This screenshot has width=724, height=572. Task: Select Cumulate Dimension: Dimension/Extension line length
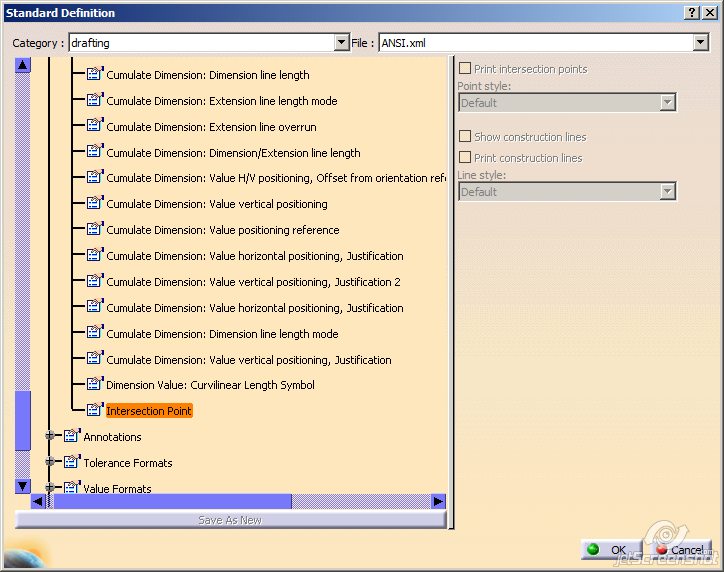click(233, 153)
